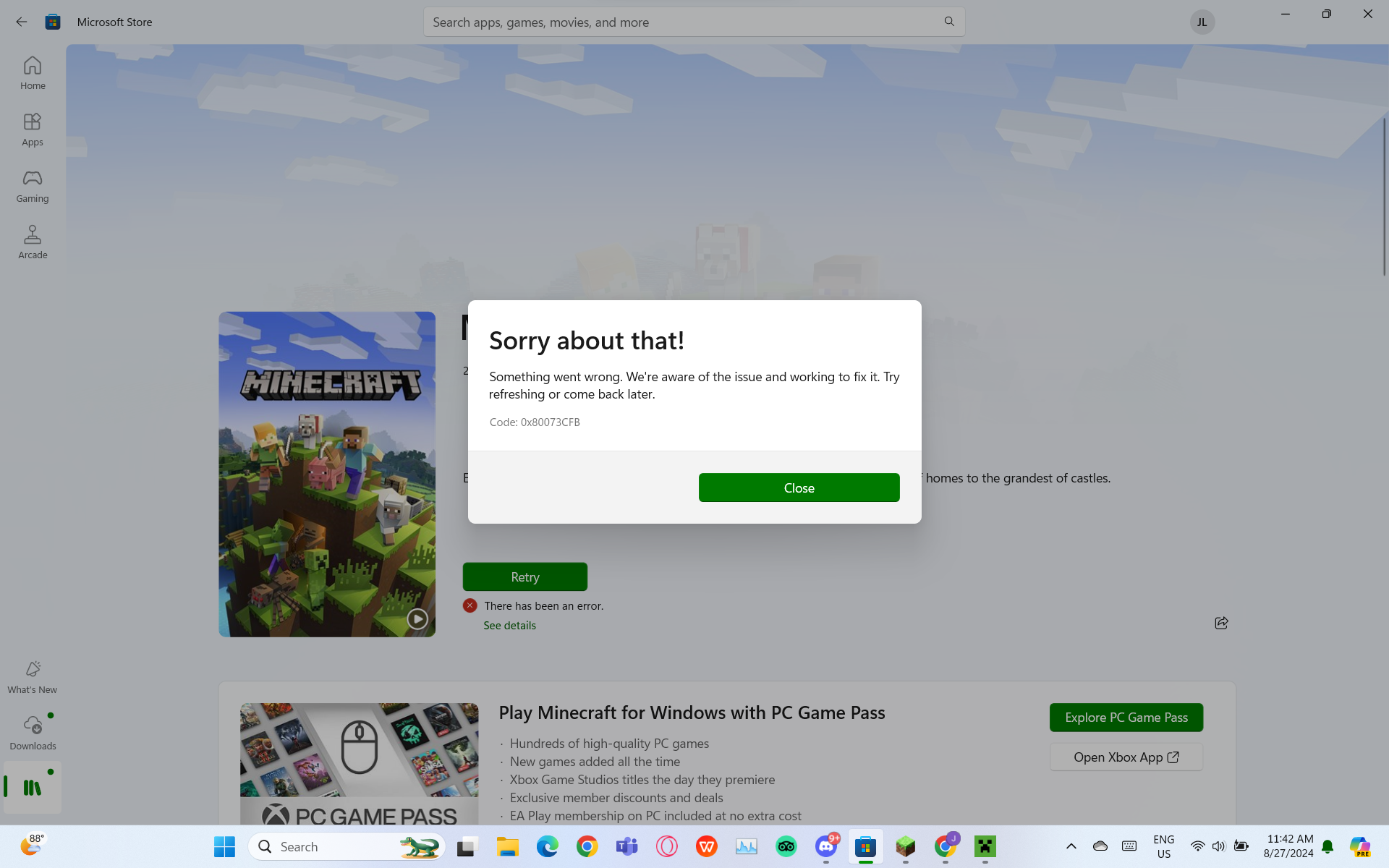Open the Home section in sidebar

[x=33, y=73]
